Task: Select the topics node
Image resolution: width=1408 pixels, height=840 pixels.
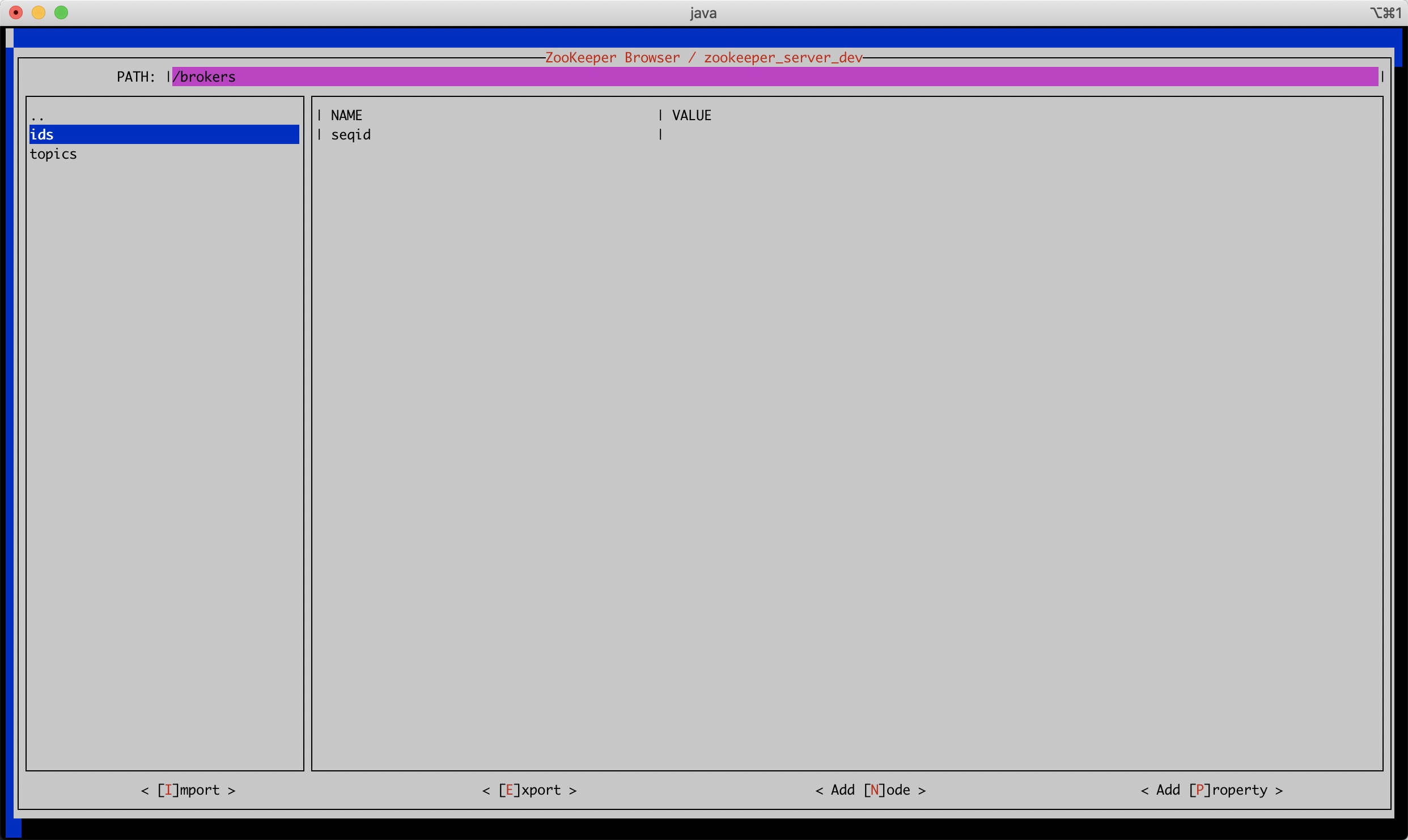Action: pyautogui.click(x=53, y=154)
